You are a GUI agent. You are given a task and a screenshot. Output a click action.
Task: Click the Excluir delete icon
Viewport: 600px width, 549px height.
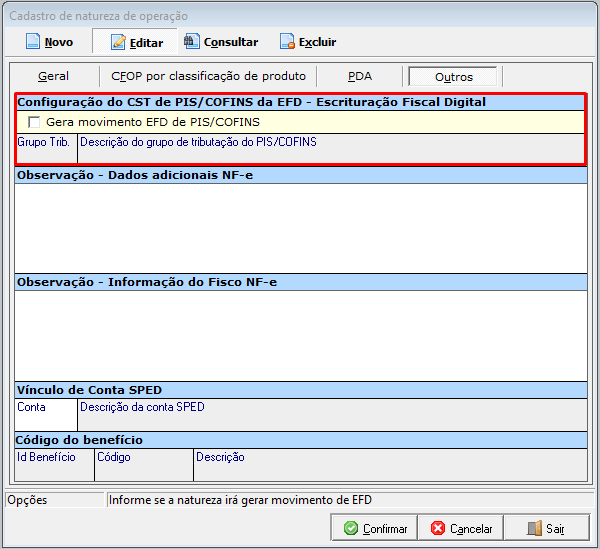coord(287,42)
